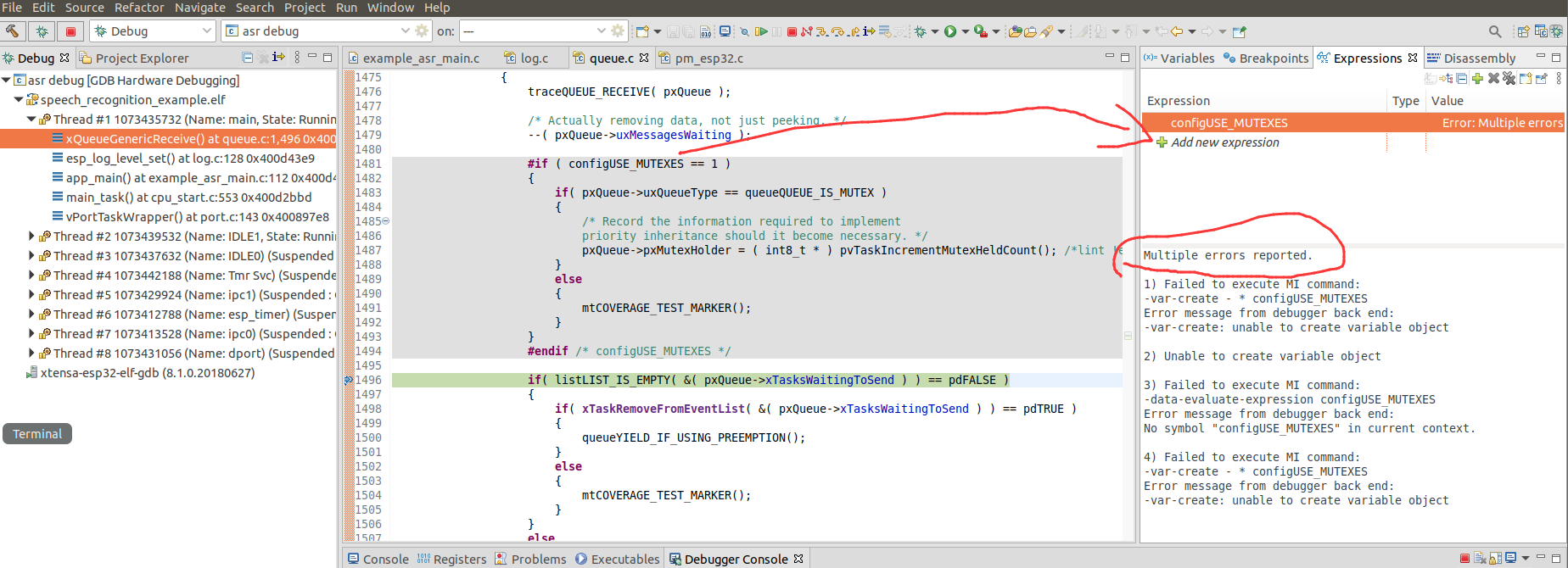Click Remove selected expression X icon
The image size is (1568, 568).
click(x=1493, y=79)
